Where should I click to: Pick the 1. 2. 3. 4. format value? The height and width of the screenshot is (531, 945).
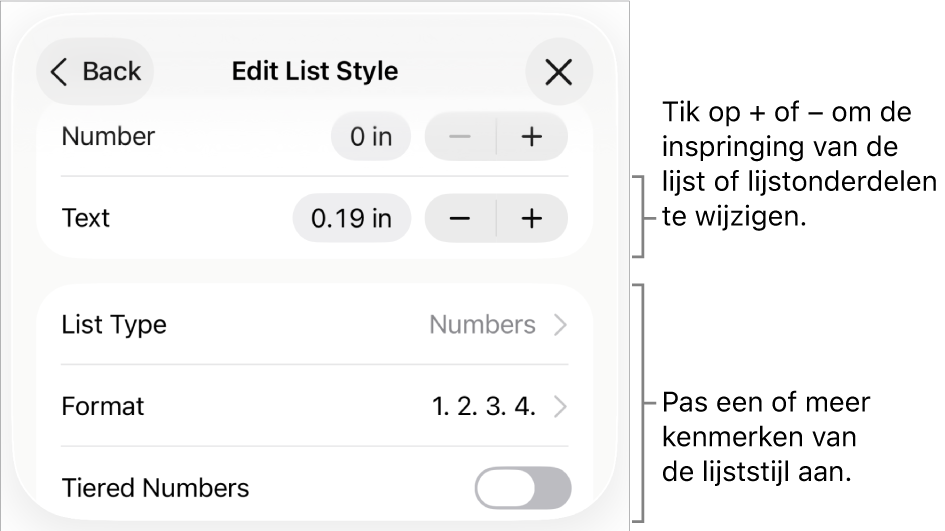[x=484, y=406]
